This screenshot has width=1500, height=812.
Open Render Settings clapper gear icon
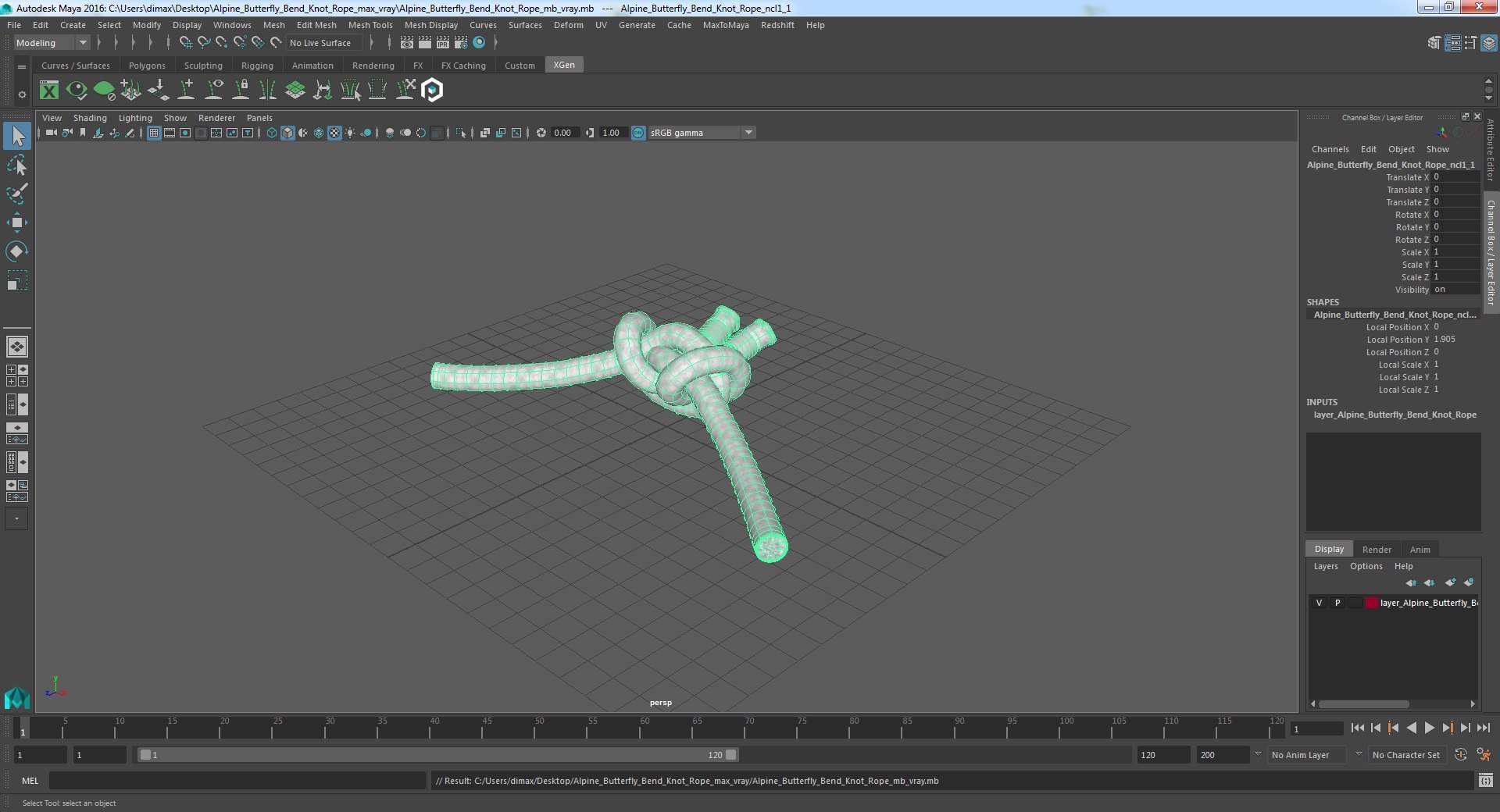pyautogui.click(x=460, y=43)
